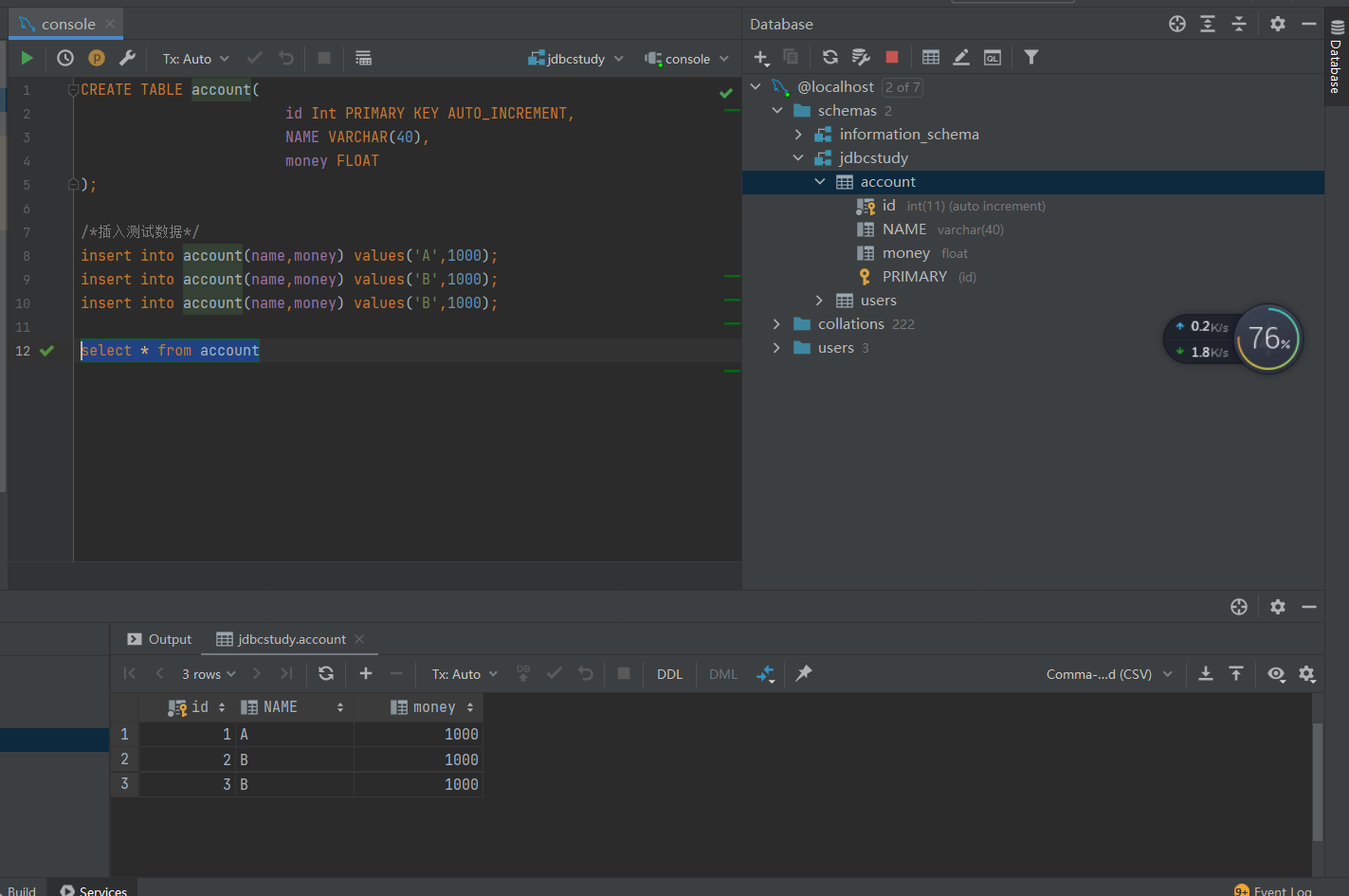The image size is (1349, 896).
Task: Click the 2 of 7 schemas badge
Action: coord(902,87)
